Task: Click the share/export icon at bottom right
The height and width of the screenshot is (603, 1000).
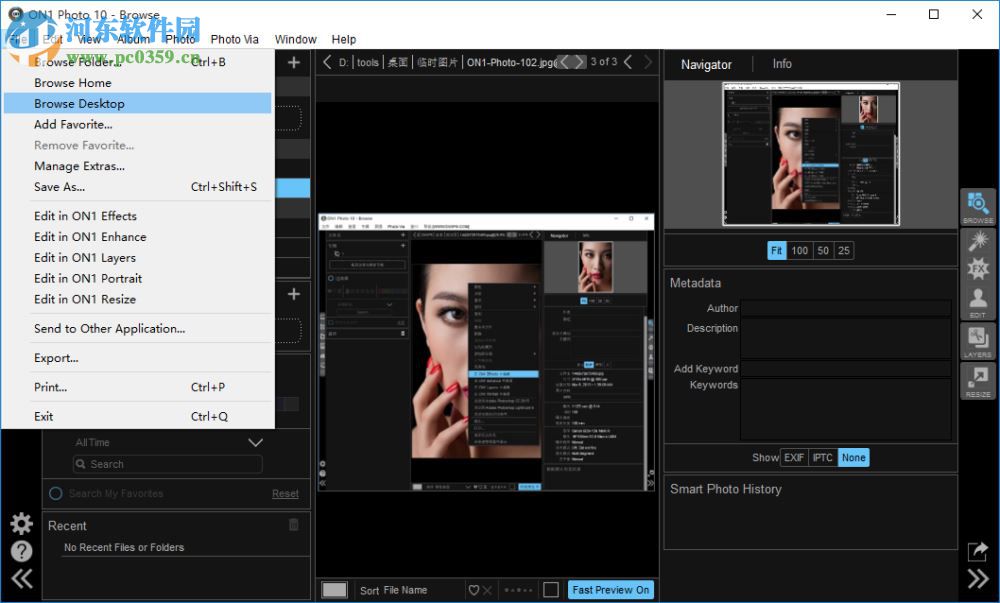Action: [x=977, y=551]
